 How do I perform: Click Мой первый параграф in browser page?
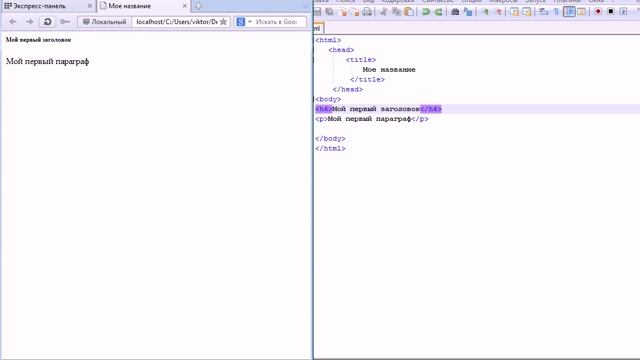click(x=47, y=61)
